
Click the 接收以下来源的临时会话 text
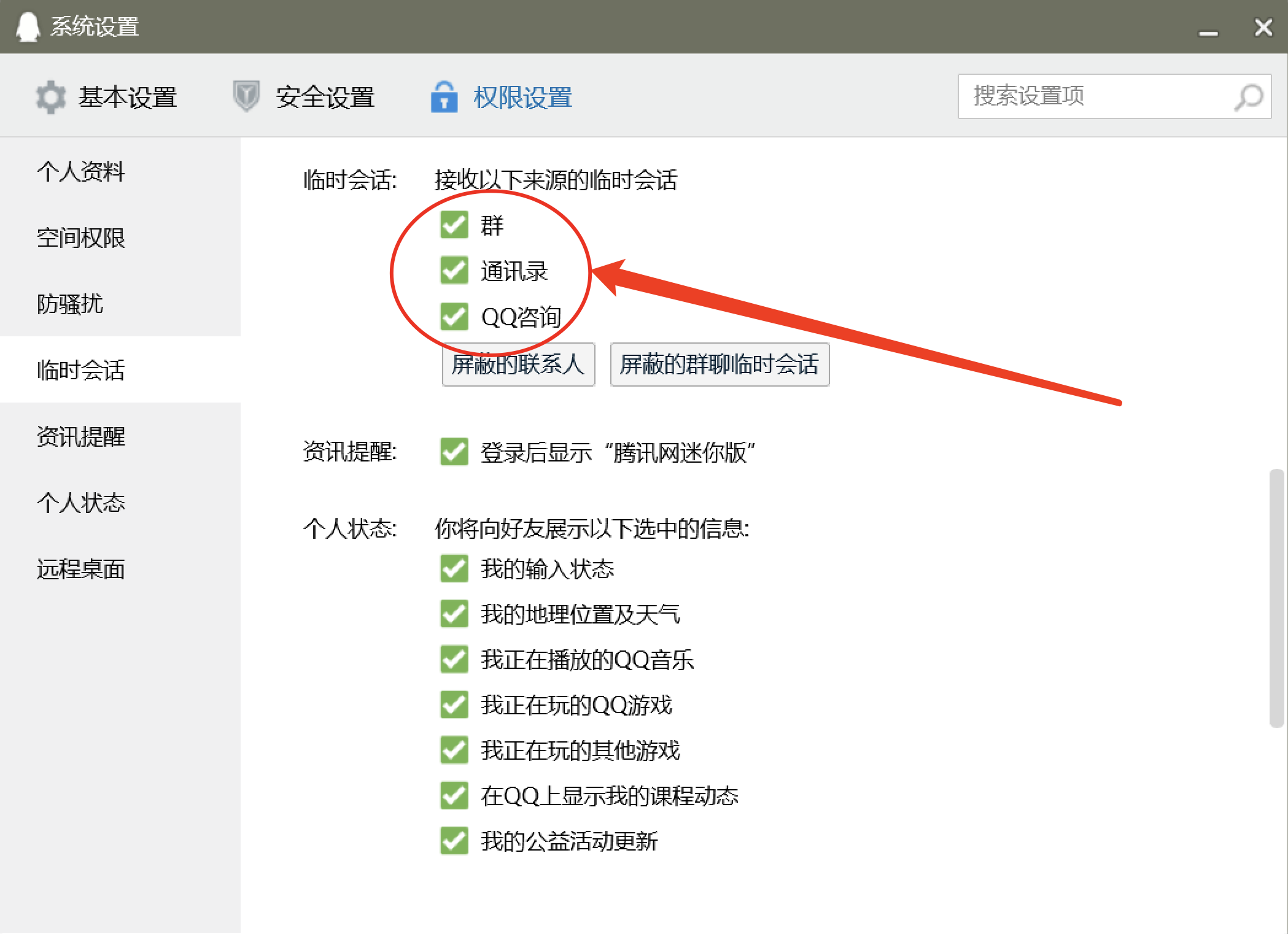coord(556,180)
